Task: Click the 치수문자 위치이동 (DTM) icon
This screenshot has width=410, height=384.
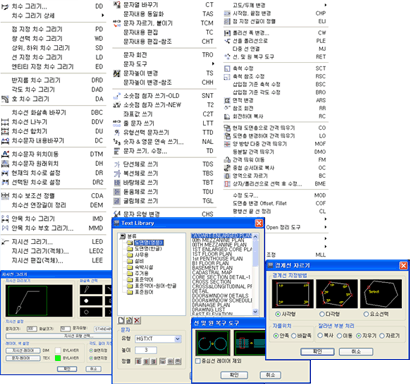Action: tap(5, 154)
